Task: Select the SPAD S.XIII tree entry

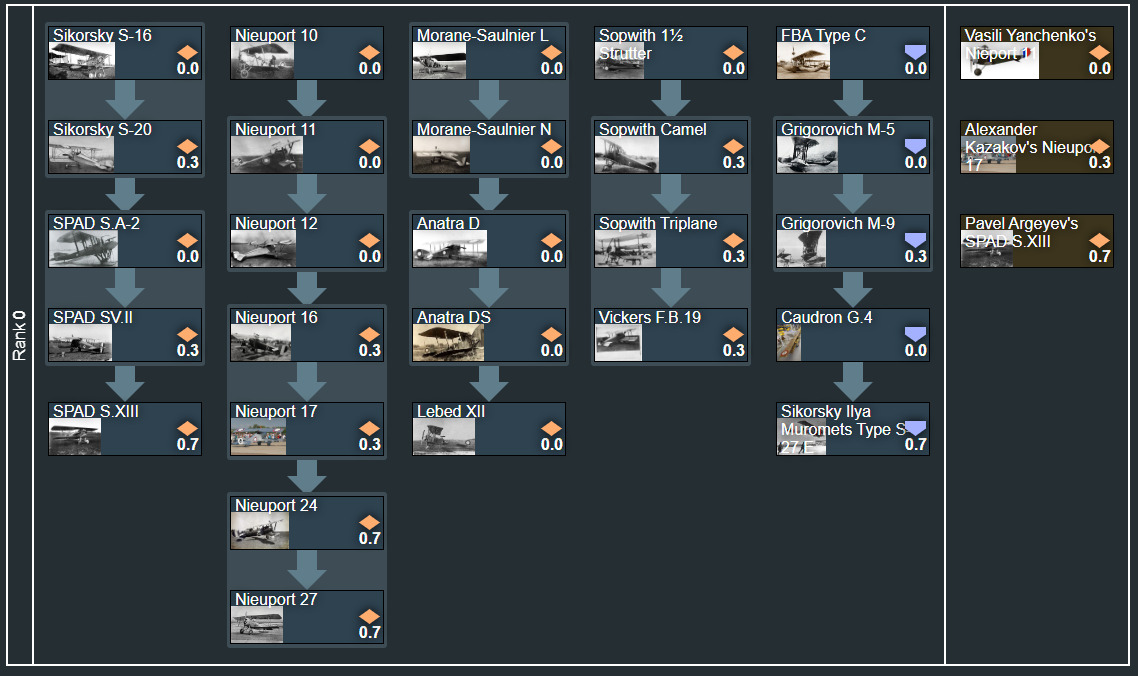Action: click(x=125, y=428)
